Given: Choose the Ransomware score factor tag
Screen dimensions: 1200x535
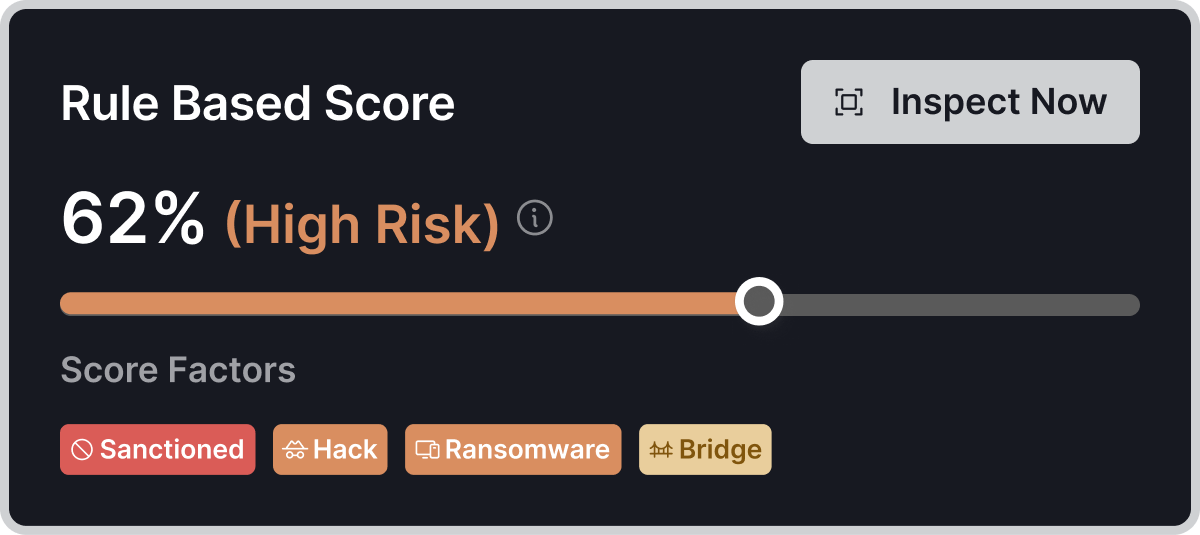Looking at the screenshot, I should pos(513,450).
